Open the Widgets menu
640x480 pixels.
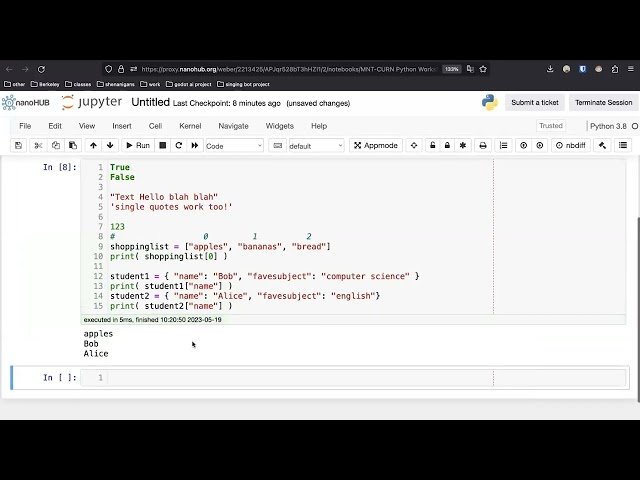click(280, 126)
